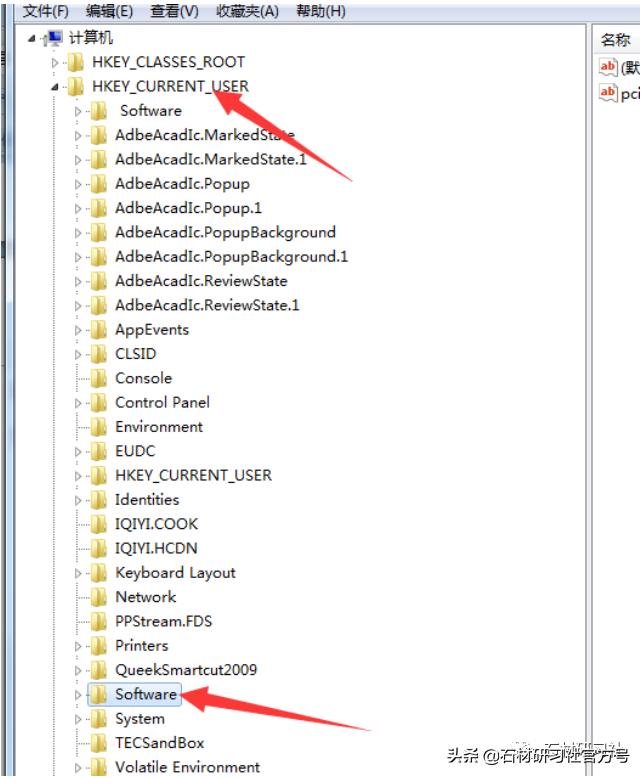Expand the highlighted Software key arrow
The width and height of the screenshot is (644, 778).
click(78, 695)
